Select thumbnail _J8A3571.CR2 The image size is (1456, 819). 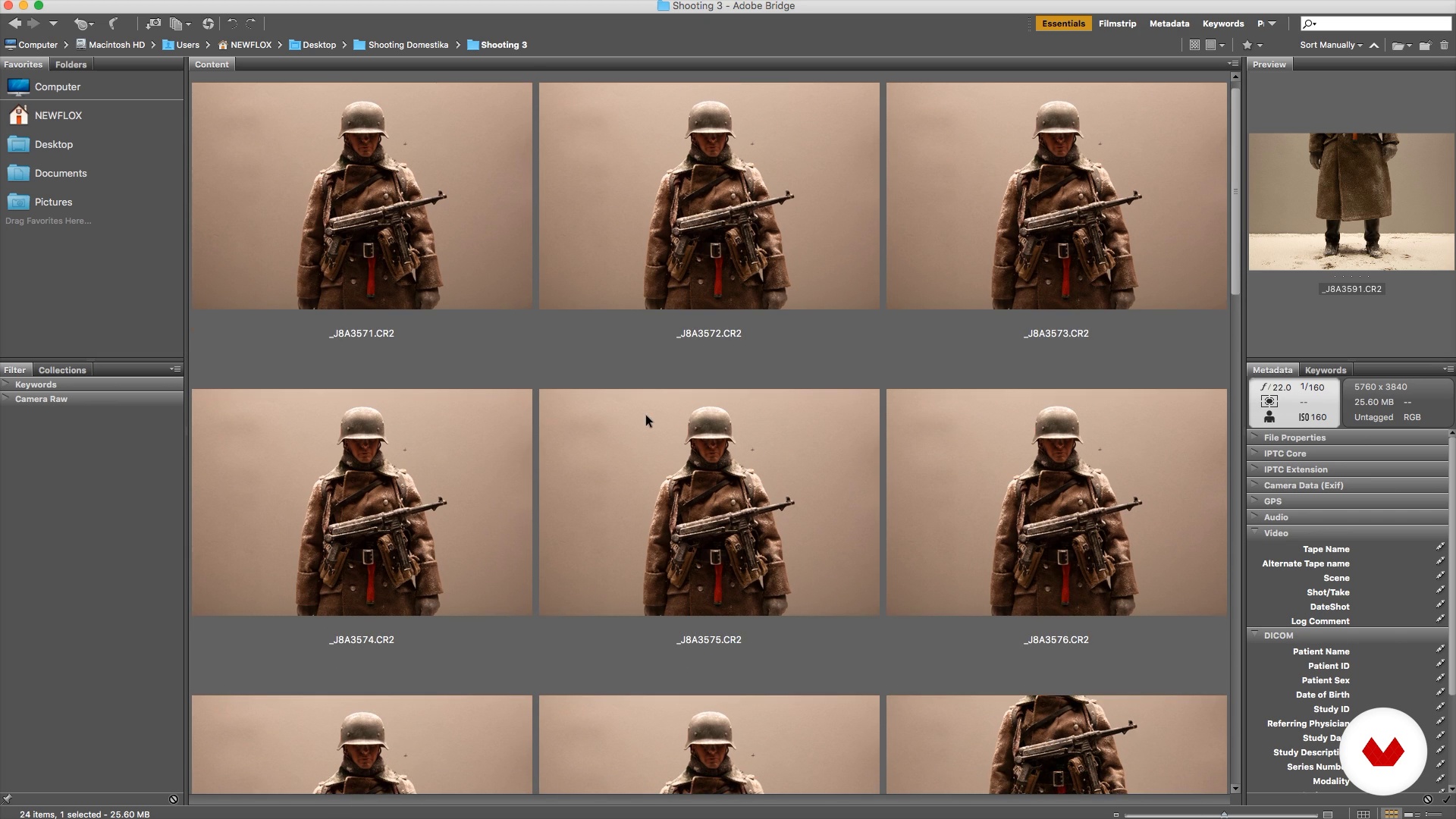(x=362, y=196)
